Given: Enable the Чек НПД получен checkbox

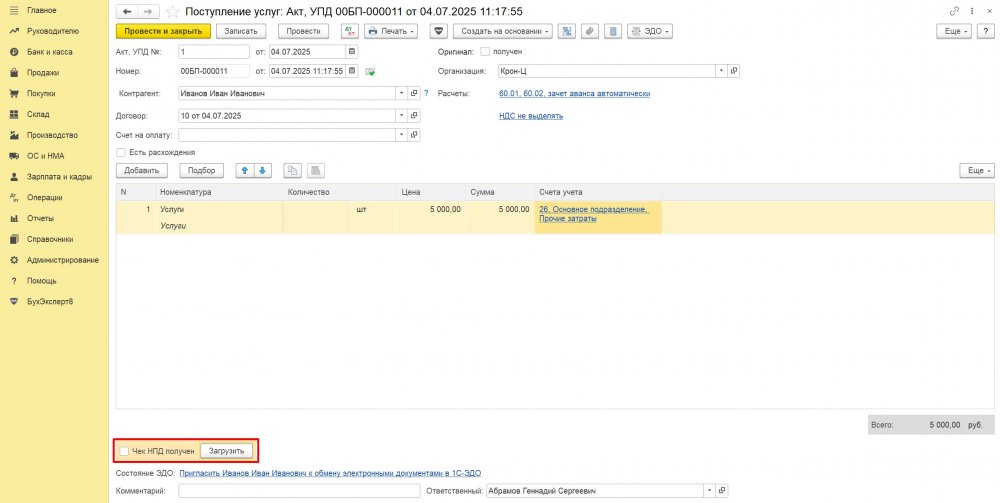Looking at the screenshot, I should [124, 451].
